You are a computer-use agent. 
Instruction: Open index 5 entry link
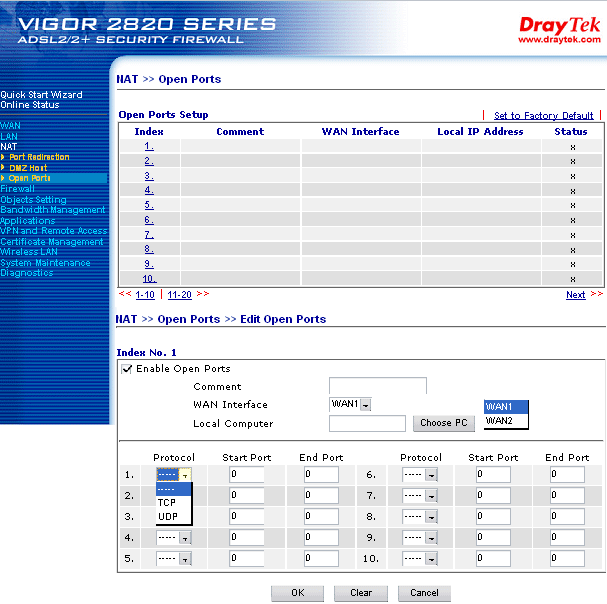[149, 205]
